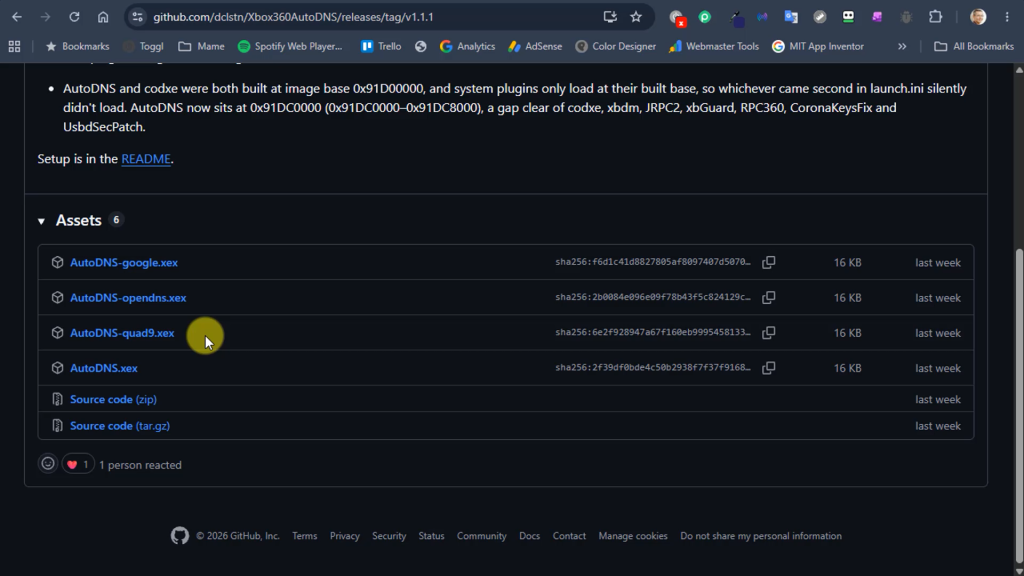Image resolution: width=1024 pixels, height=576 pixels.
Task: Bookmark this page with the star icon
Action: 636,17
